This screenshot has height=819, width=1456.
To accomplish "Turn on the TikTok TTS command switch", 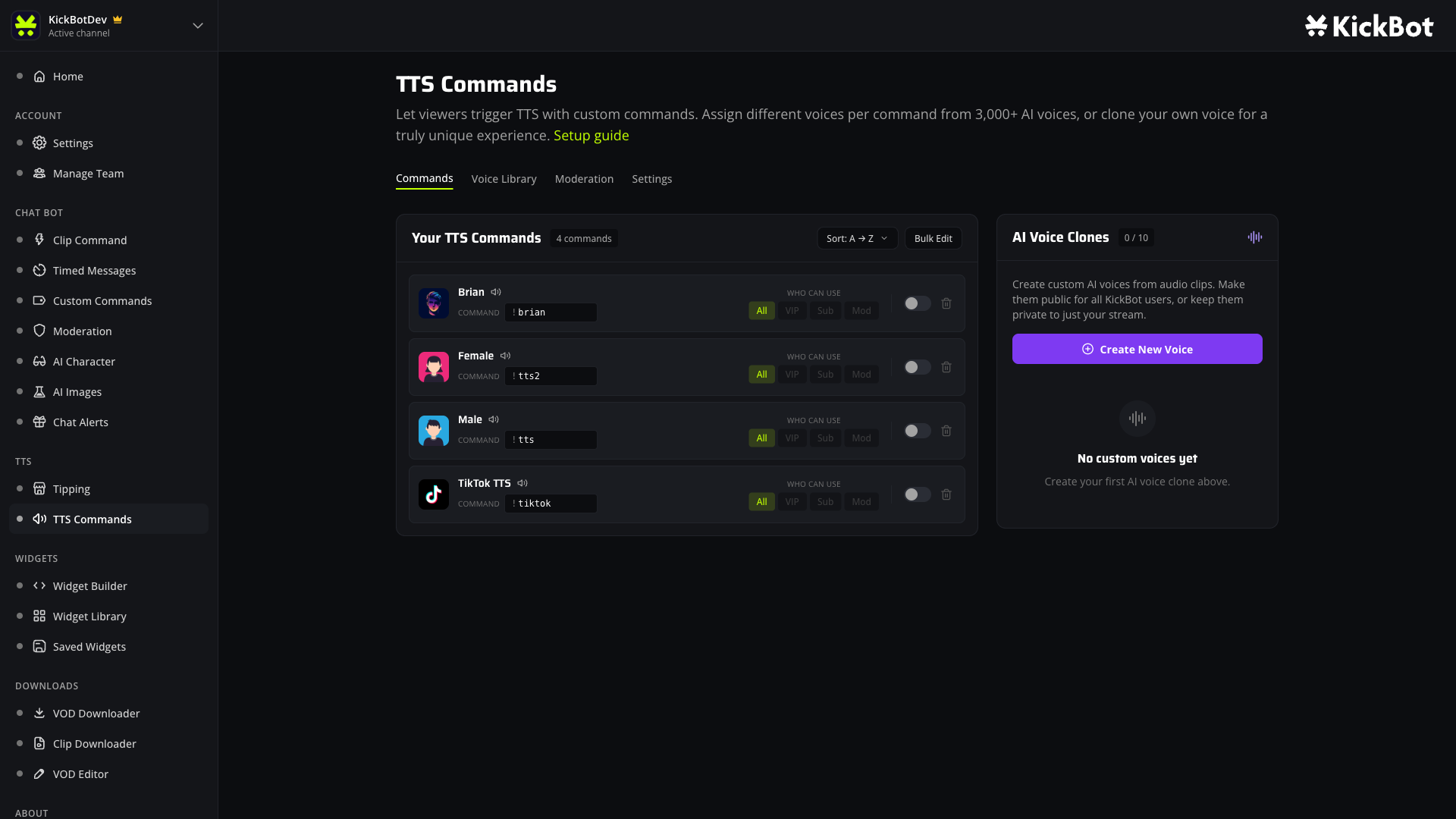I will tap(917, 494).
